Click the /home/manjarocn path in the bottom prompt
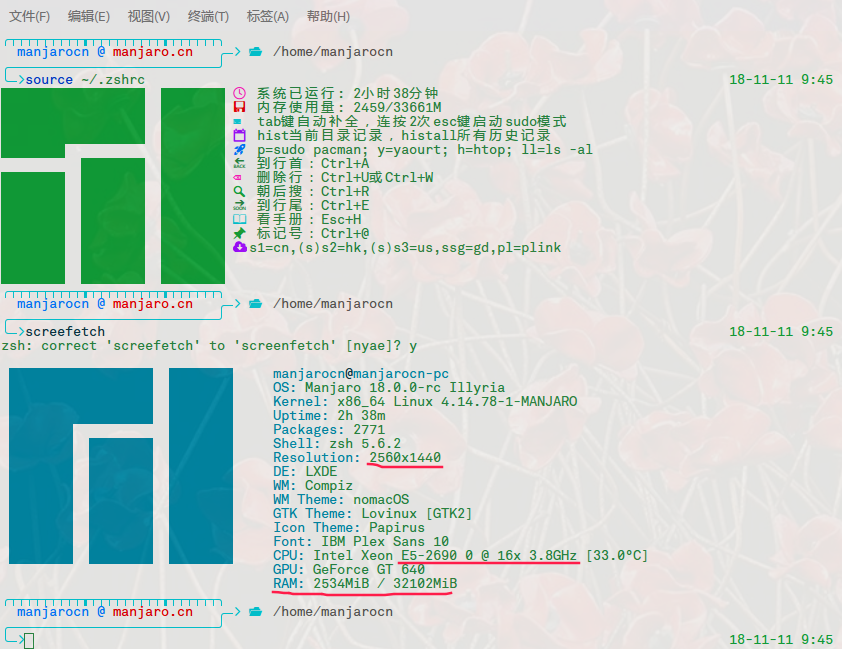The height and width of the screenshot is (649, 842). pos(333,611)
